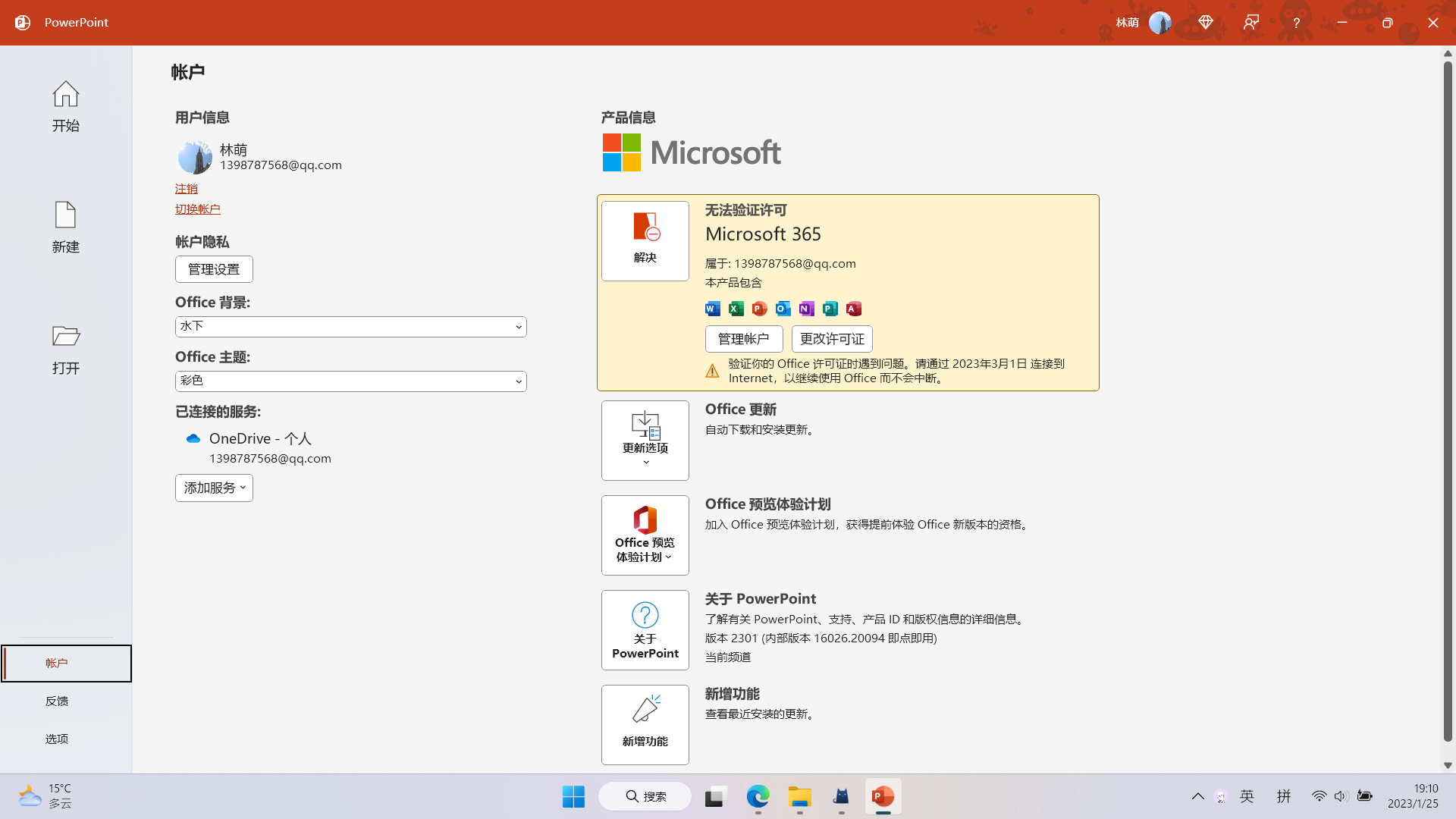The height and width of the screenshot is (819, 1456).
Task: Open the 更新选项 dropdown button
Action: [645, 441]
